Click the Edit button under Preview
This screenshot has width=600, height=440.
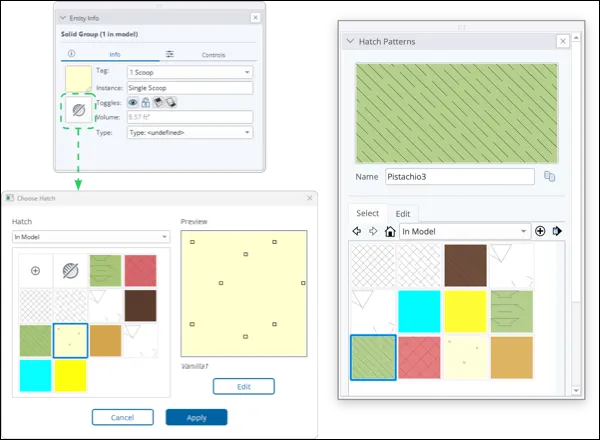click(x=244, y=386)
